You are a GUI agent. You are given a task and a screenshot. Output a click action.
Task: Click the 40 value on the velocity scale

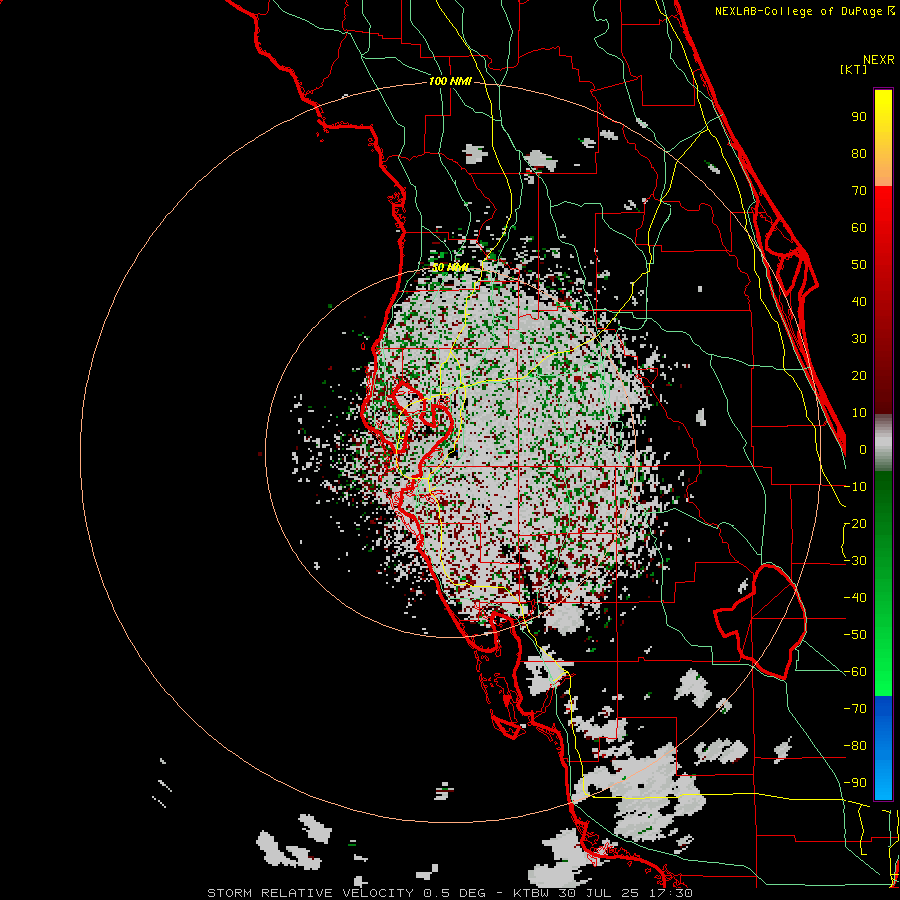click(859, 302)
